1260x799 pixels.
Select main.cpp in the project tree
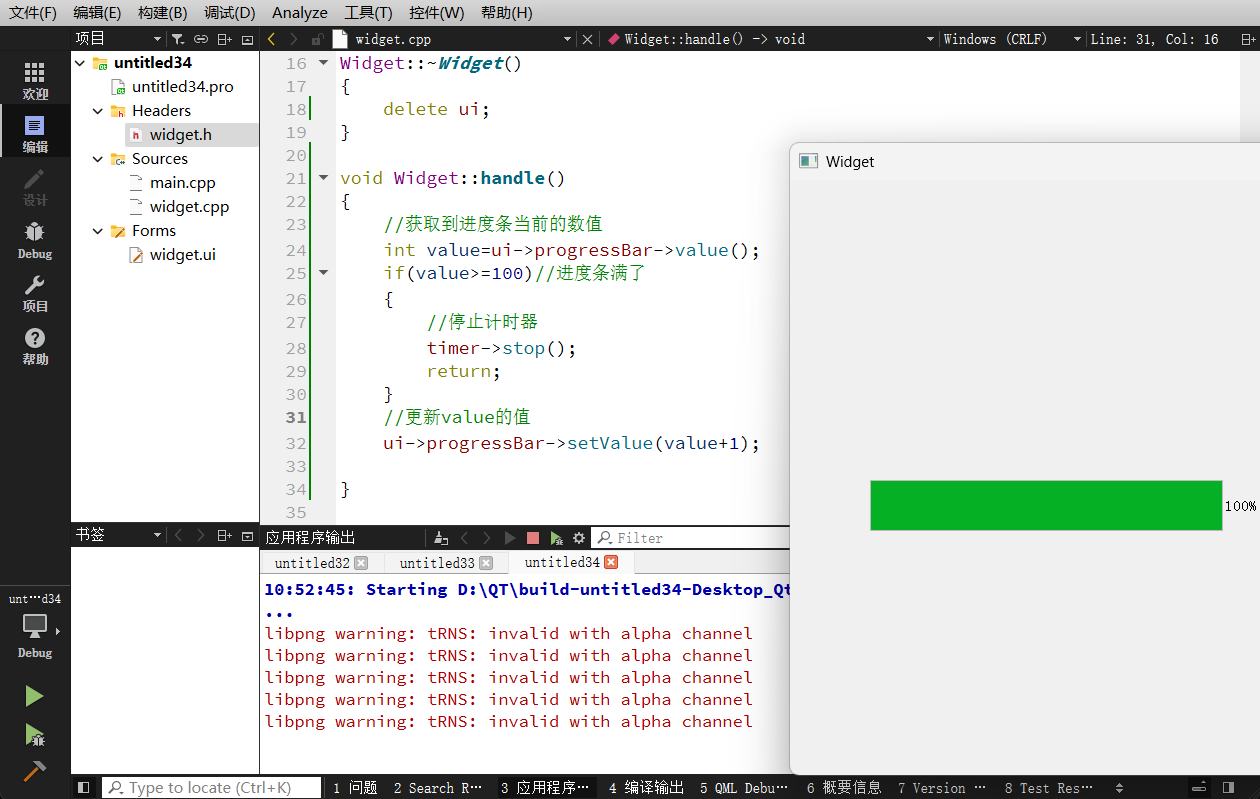pos(182,183)
